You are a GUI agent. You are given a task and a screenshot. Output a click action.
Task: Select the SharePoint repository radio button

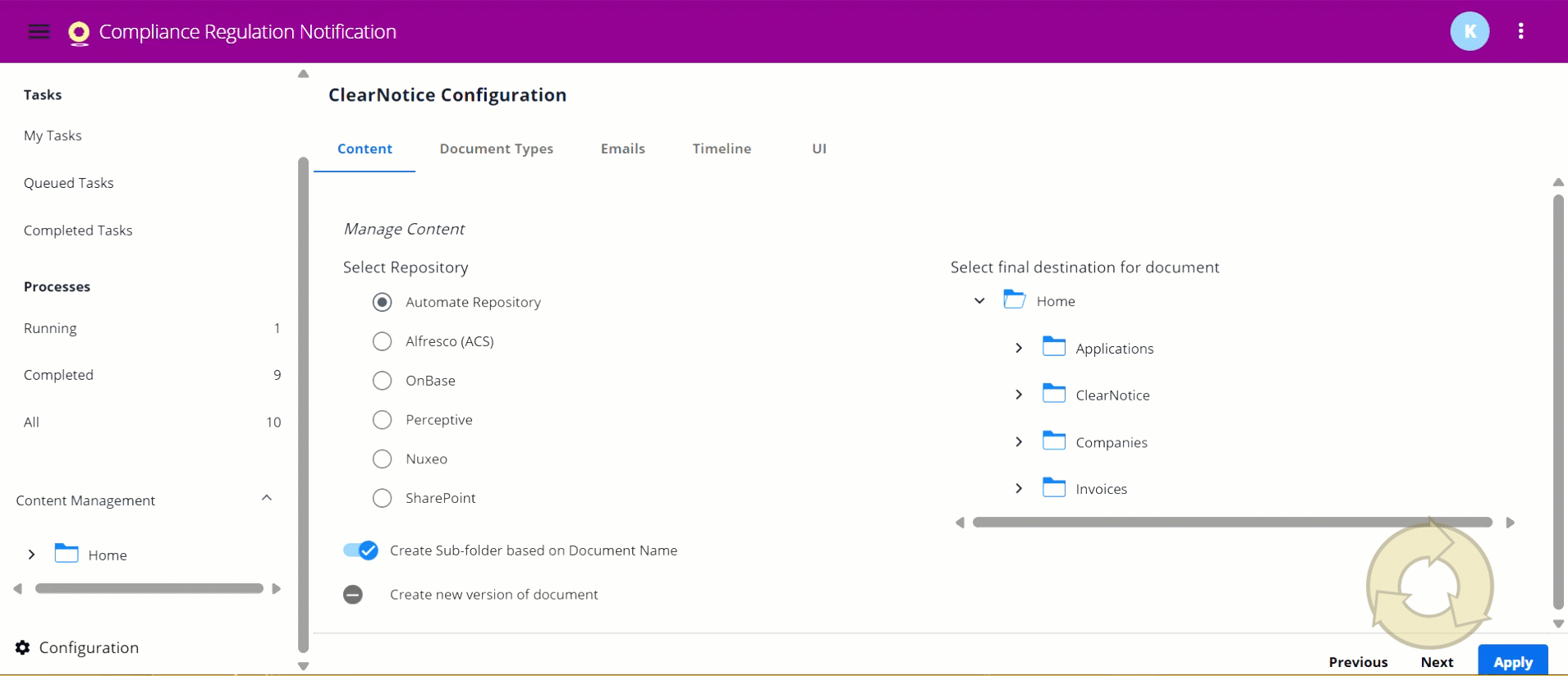pyautogui.click(x=383, y=498)
